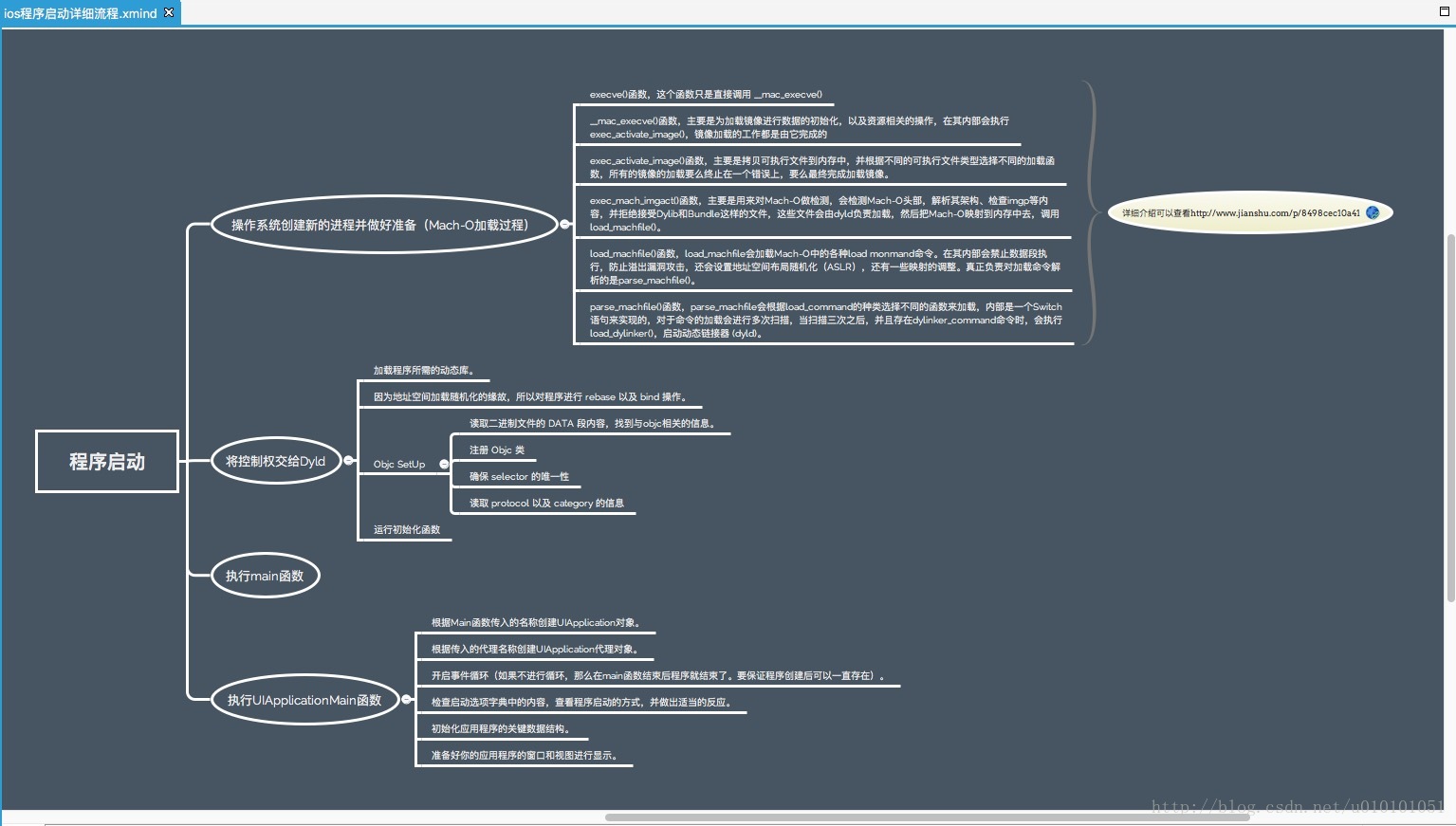Select the exec_activate_image()函数 description subtopic
1456x826 pixels.
(822, 168)
